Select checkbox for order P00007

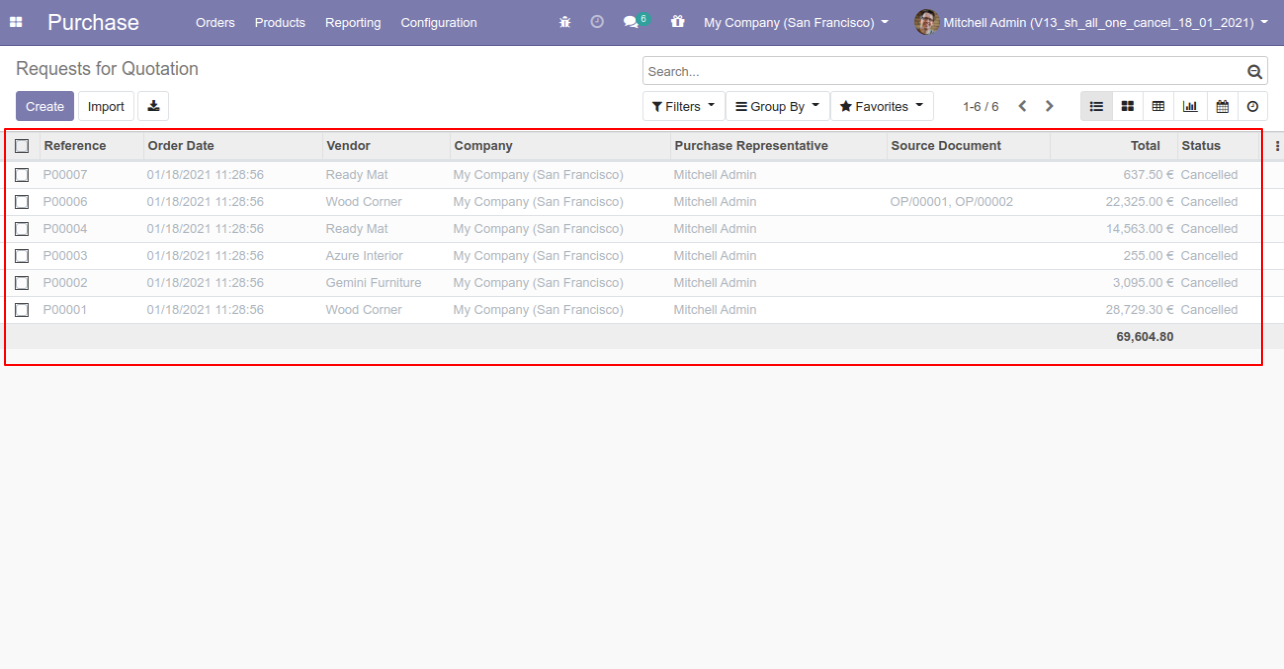[22, 175]
